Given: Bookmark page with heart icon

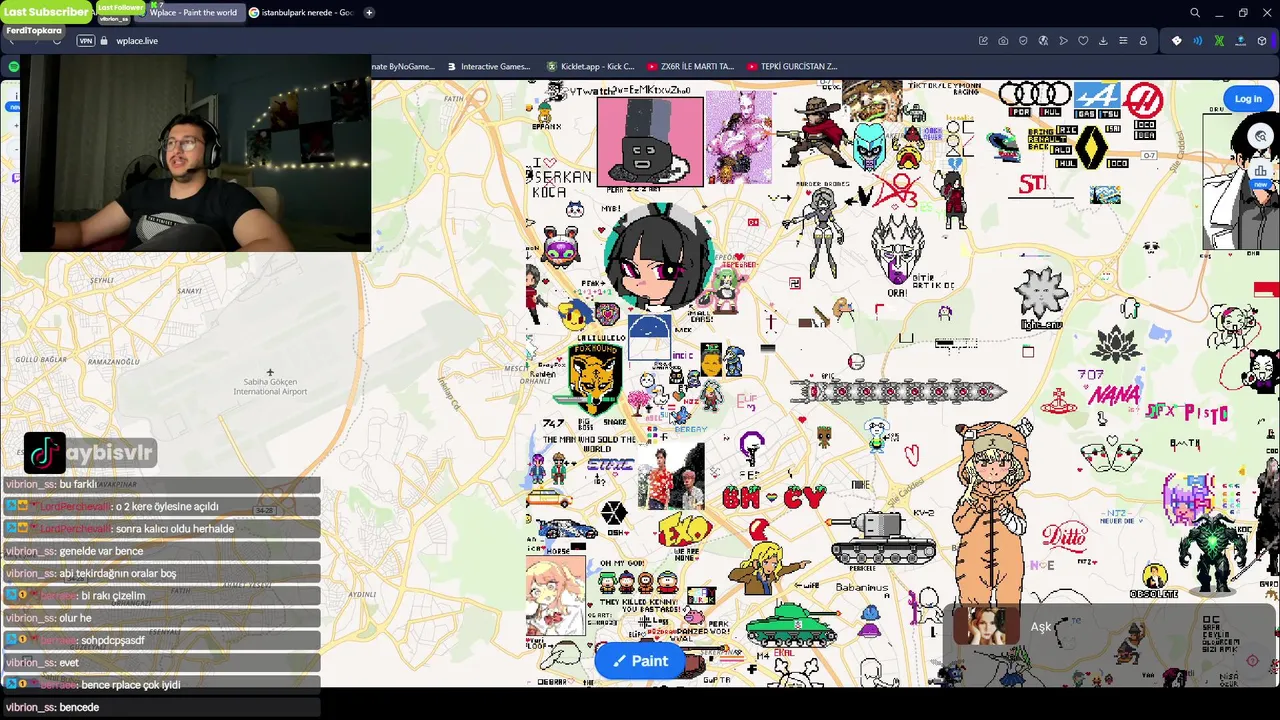Looking at the screenshot, I should tap(1083, 41).
